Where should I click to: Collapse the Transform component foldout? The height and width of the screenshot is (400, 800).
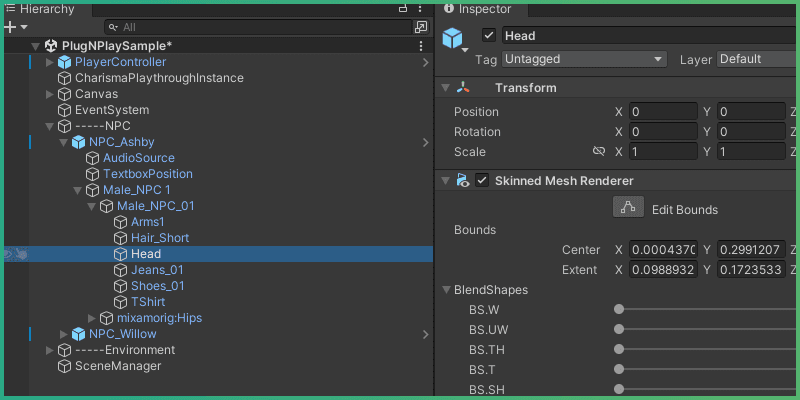tap(446, 88)
